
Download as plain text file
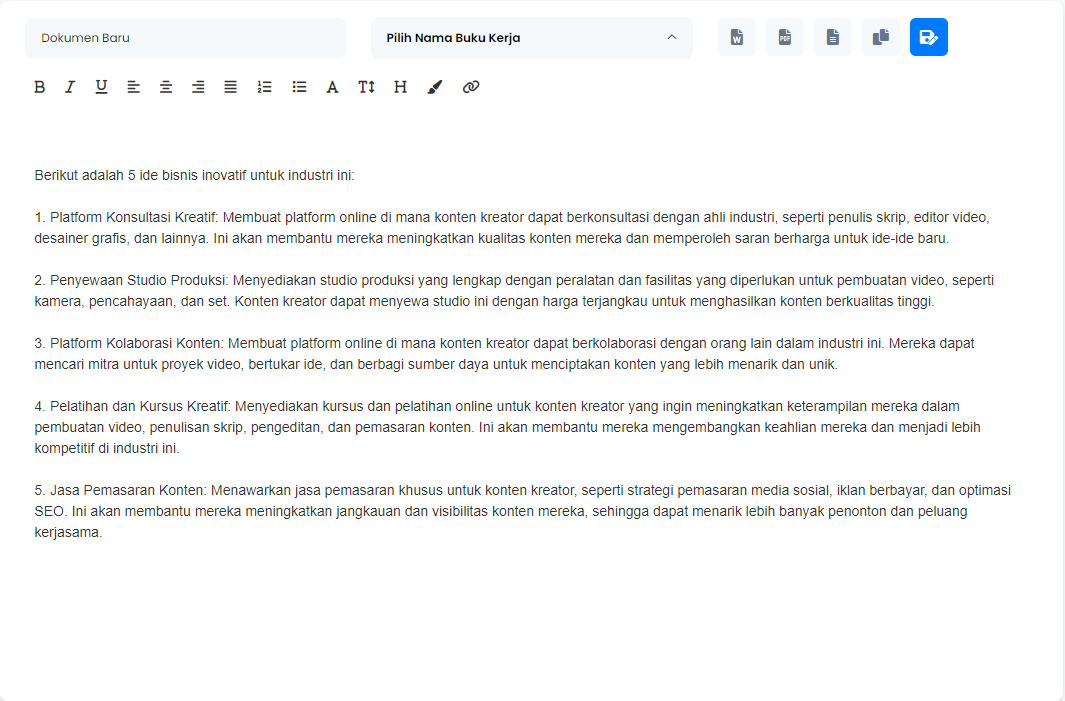833,38
